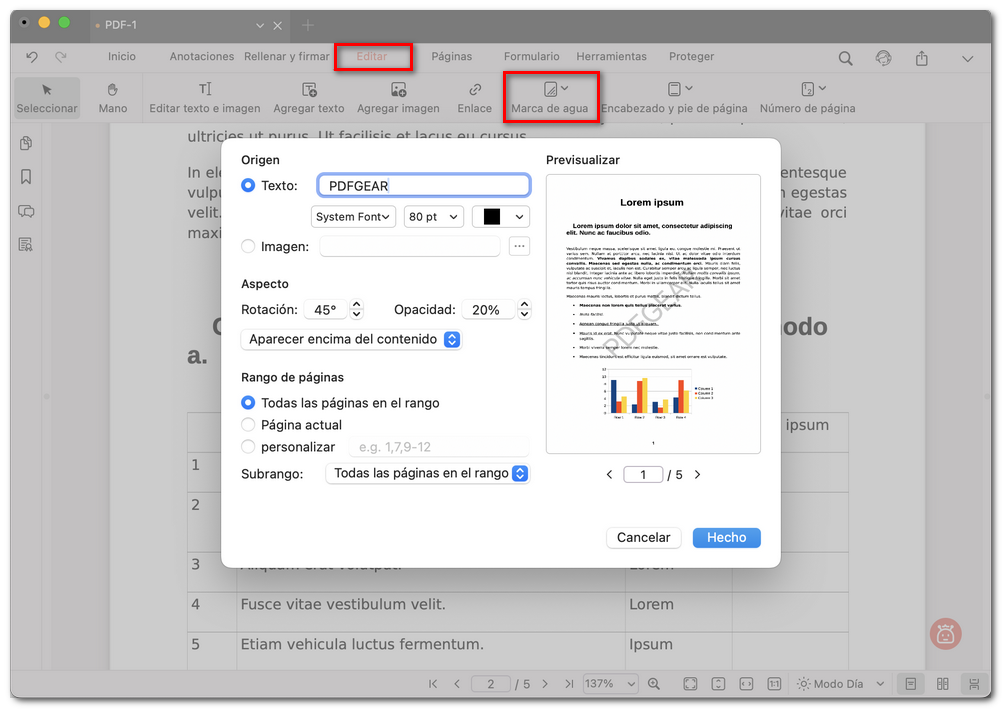The width and height of the screenshot is (1002, 709).
Task: Activate the Mano hand tool
Action: coord(112,98)
